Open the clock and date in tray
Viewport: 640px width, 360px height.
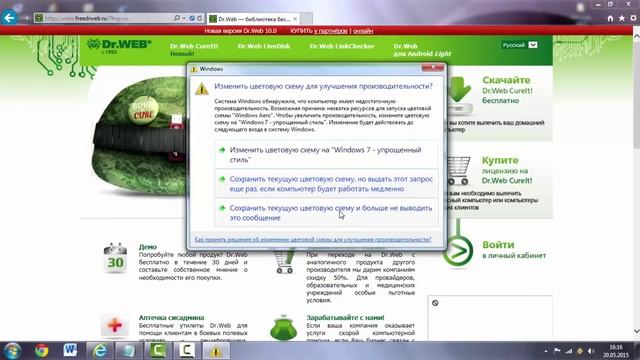pyautogui.click(x=616, y=351)
